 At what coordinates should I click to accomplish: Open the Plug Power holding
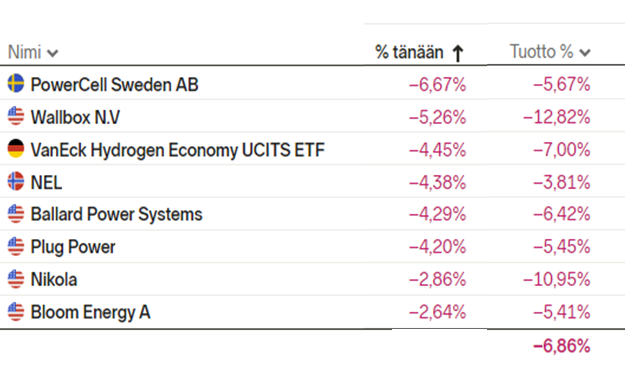[x=73, y=247]
